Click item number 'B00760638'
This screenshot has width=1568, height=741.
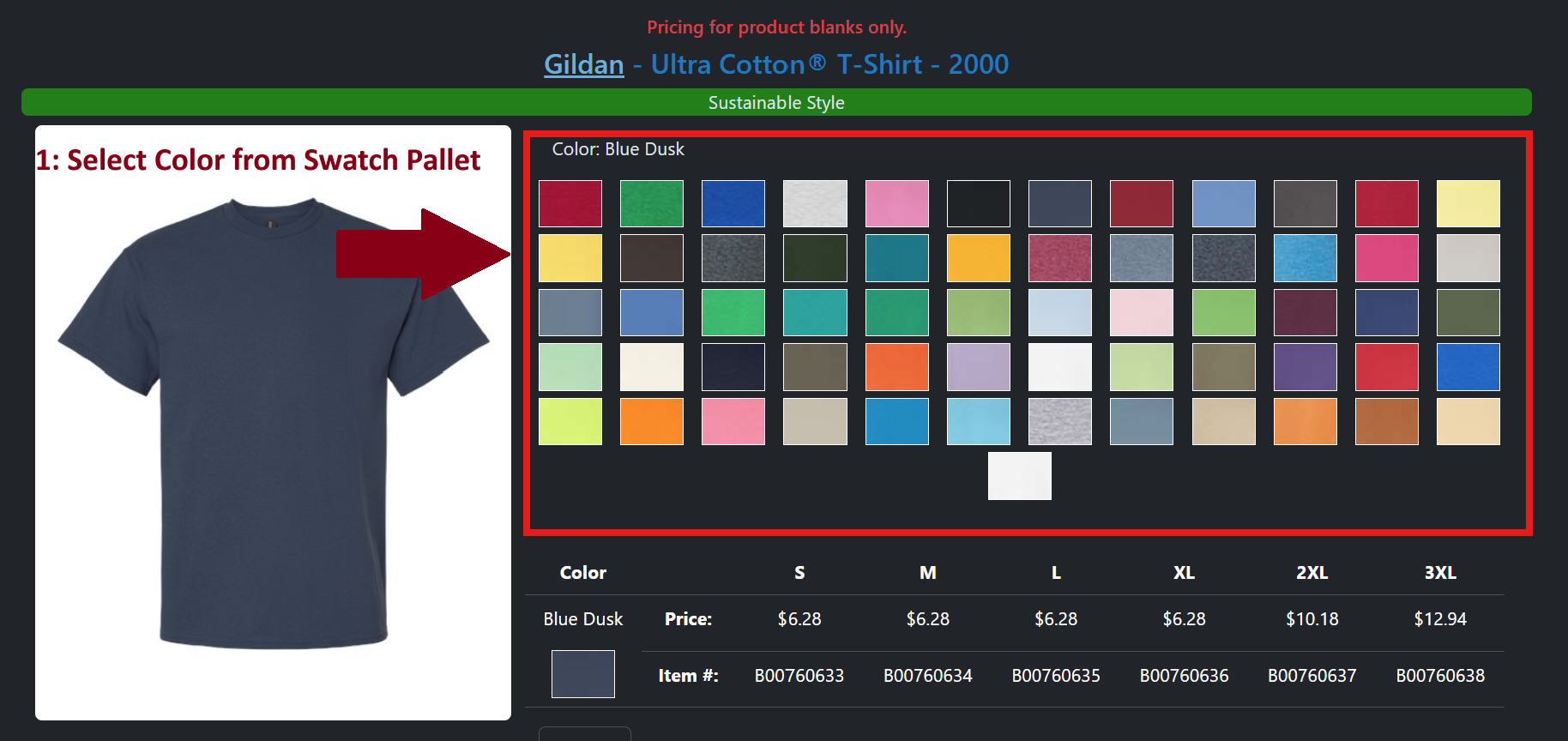pos(1440,676)
